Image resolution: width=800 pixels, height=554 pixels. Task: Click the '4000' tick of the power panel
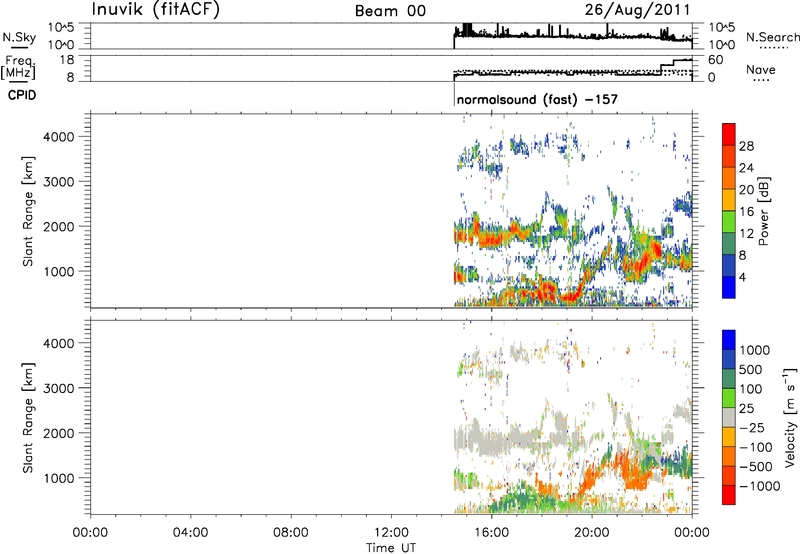tap(59, 137)
